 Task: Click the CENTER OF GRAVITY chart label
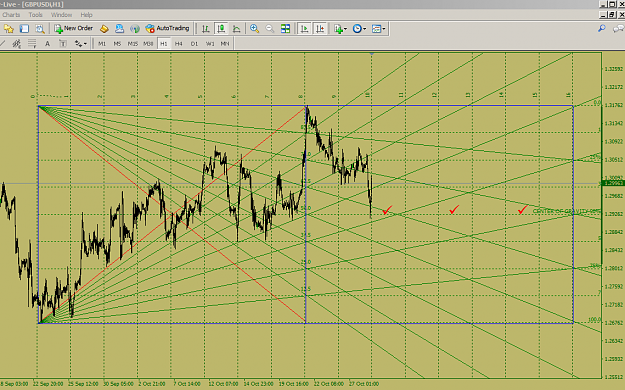(566, 211)
